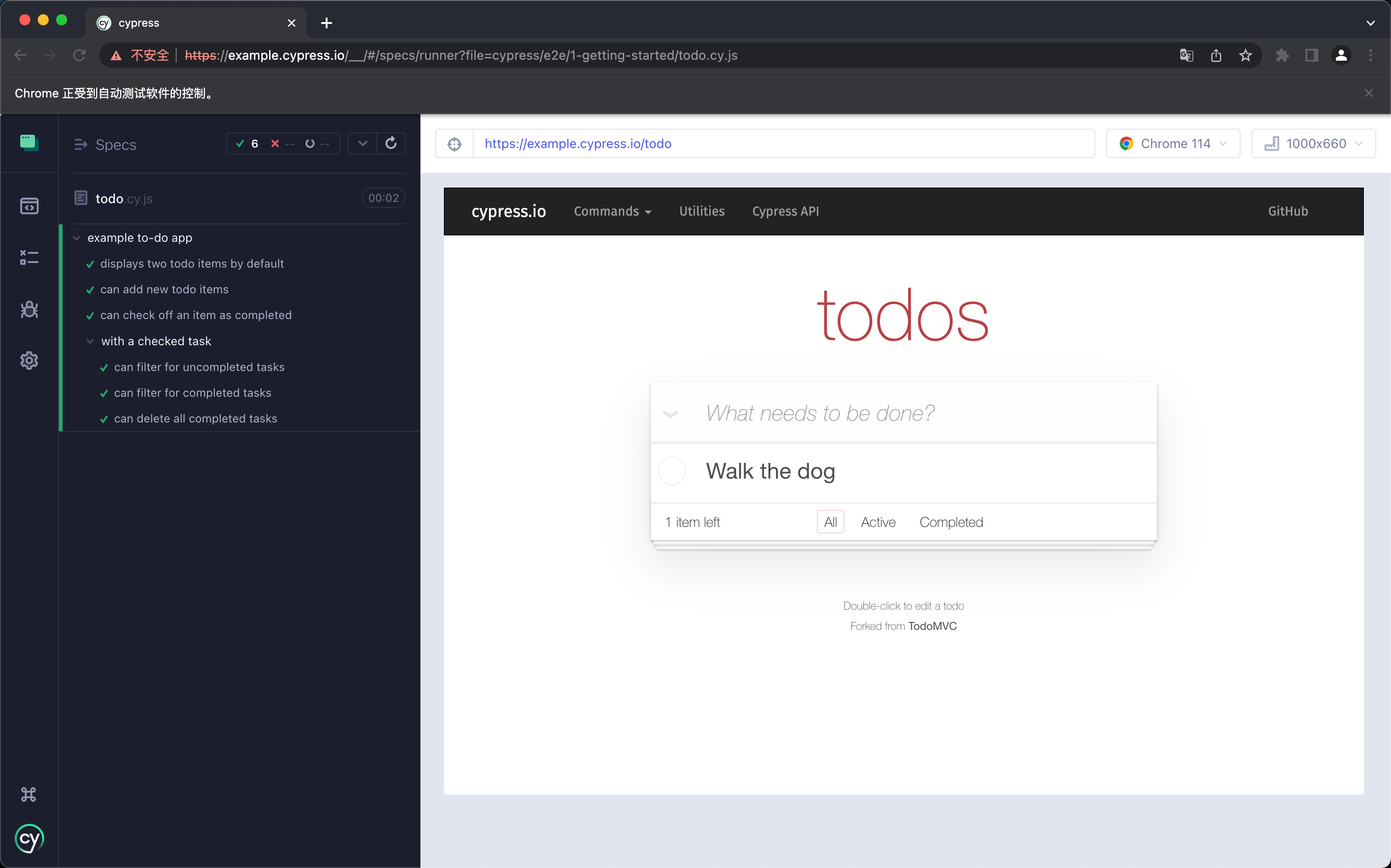
Task: Bookmark this page with star icon
Action: (1245, 56)
